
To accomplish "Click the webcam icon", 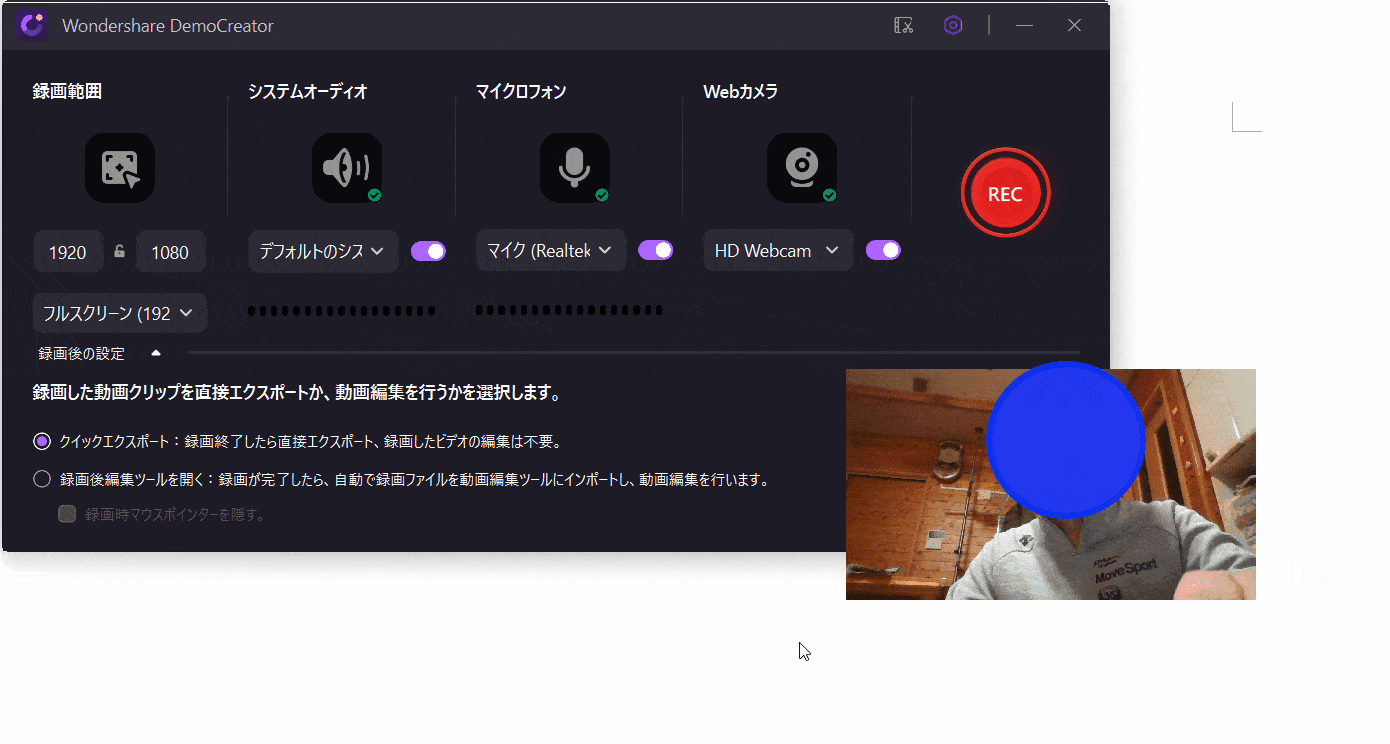I will (801, 168).
